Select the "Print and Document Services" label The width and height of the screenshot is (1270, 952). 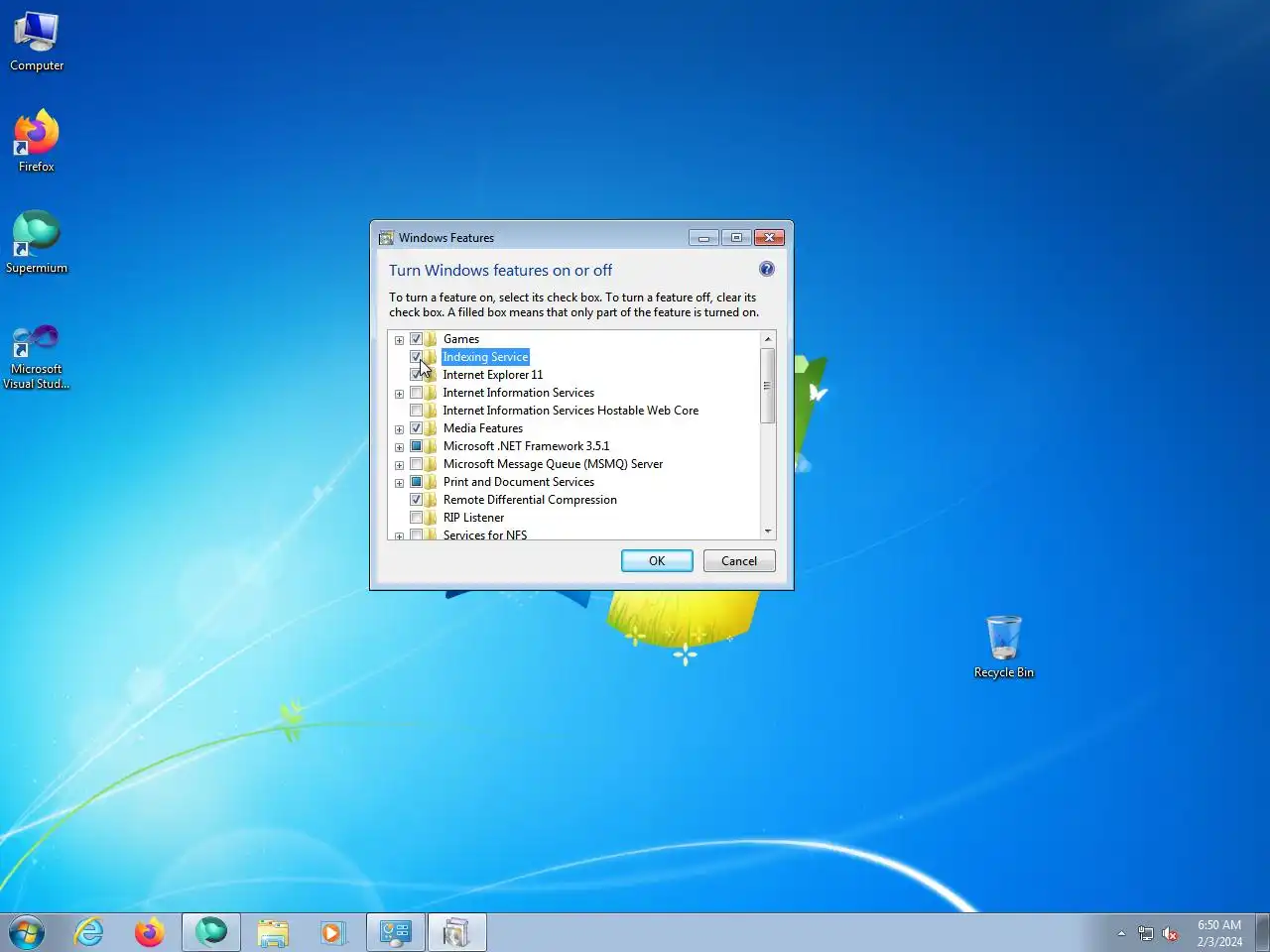coord(519,482)
